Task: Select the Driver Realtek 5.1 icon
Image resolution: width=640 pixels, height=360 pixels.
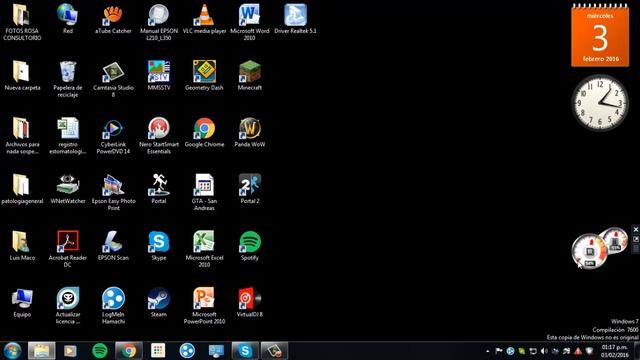Action: tap(295, 19)
